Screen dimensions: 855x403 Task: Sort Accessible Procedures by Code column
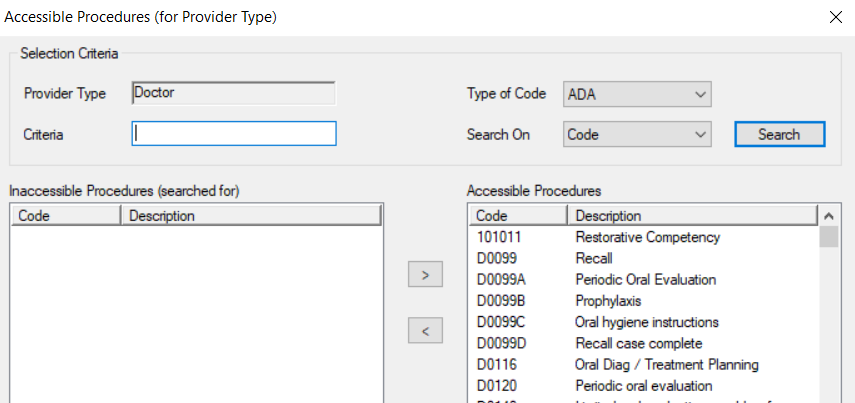tap(517, 216)
